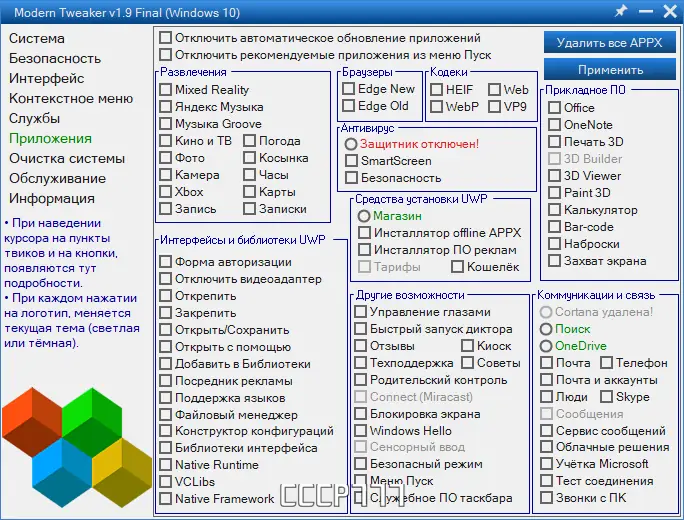Toggle the Камера checkbox
Viewport: 684px width, 520px height.
click(165, 174)
